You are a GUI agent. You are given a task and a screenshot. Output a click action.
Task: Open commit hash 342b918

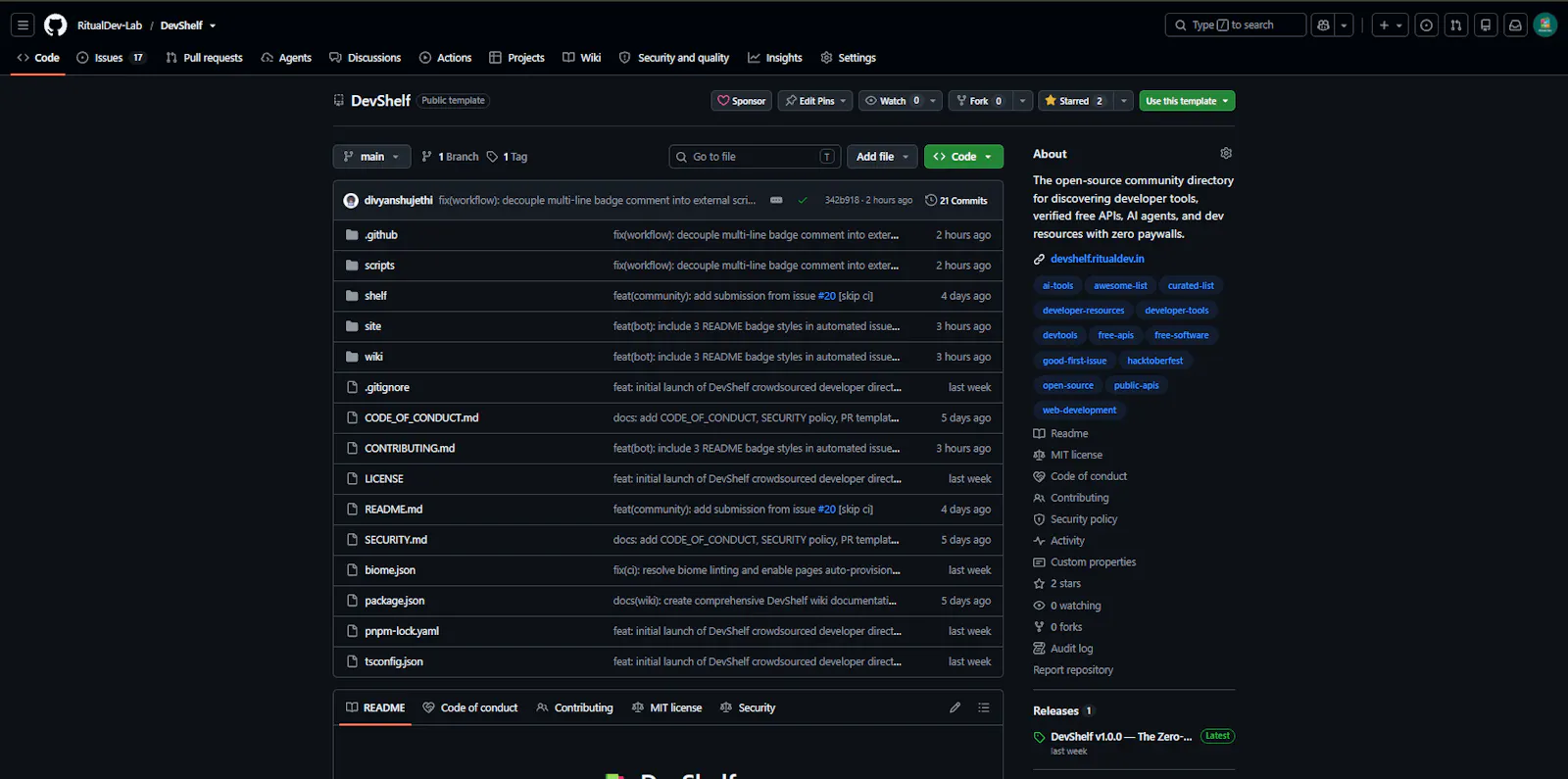(x=842, y=200)
